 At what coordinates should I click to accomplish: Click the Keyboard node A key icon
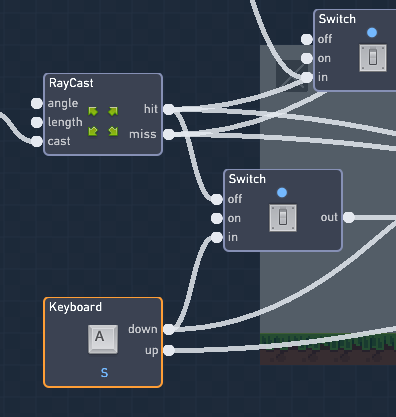pos(103,339)
